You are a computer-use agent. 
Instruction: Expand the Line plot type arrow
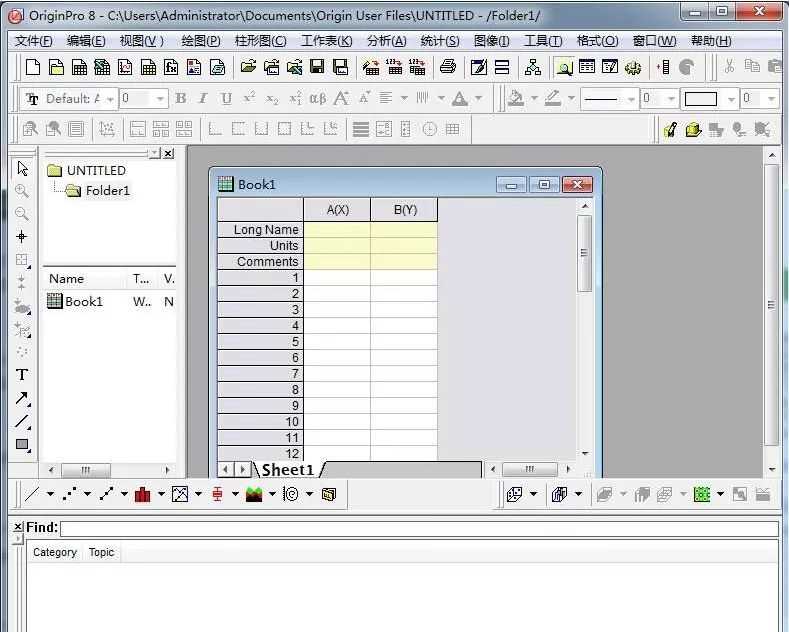point(50,494)
